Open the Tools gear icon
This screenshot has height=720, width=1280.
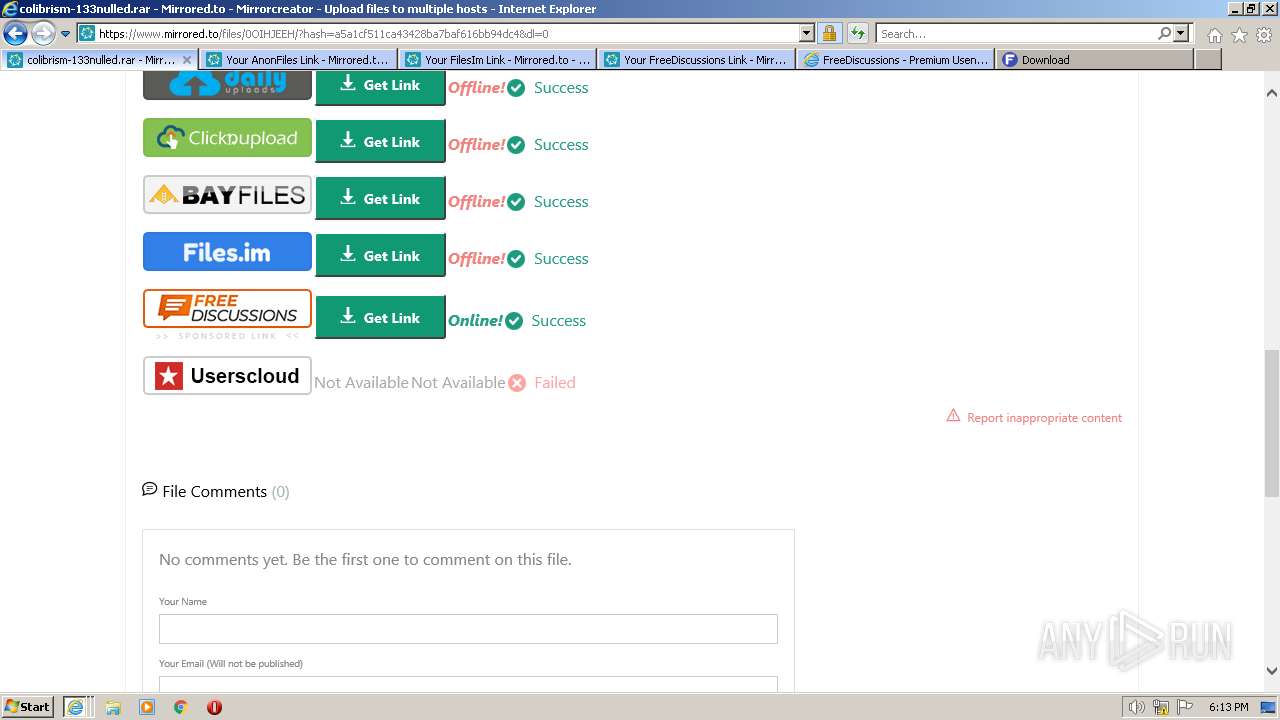tap(1263, 35)
